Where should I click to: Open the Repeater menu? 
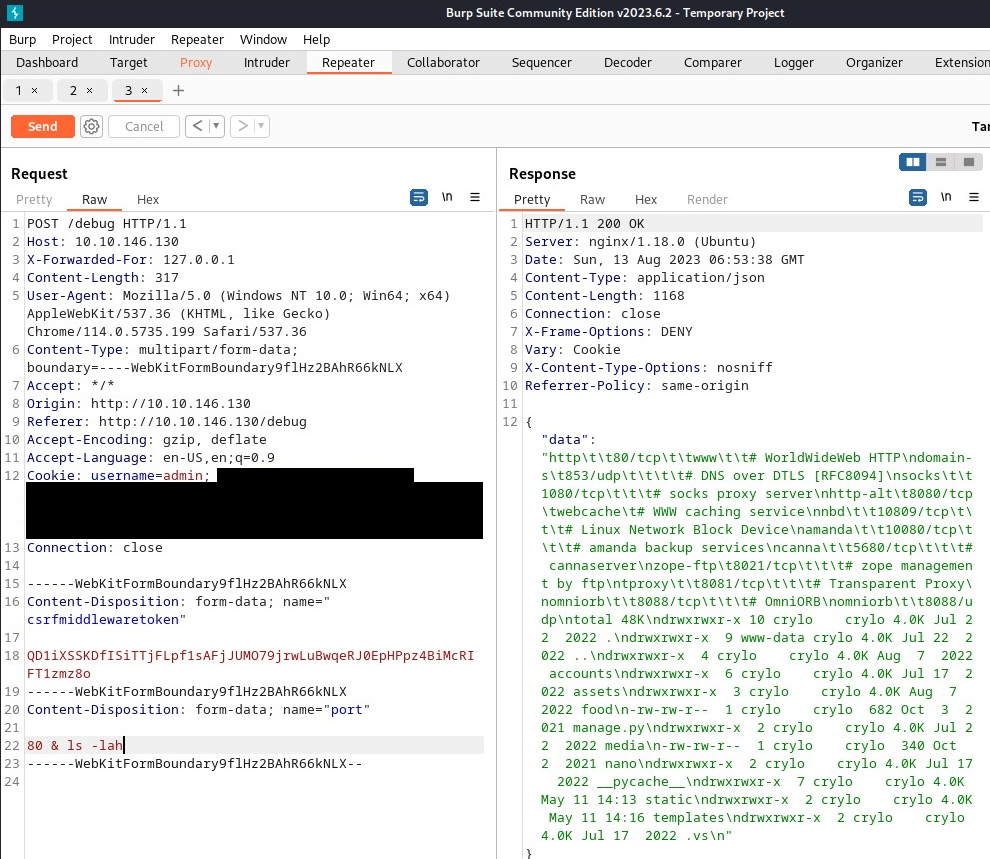197,39
